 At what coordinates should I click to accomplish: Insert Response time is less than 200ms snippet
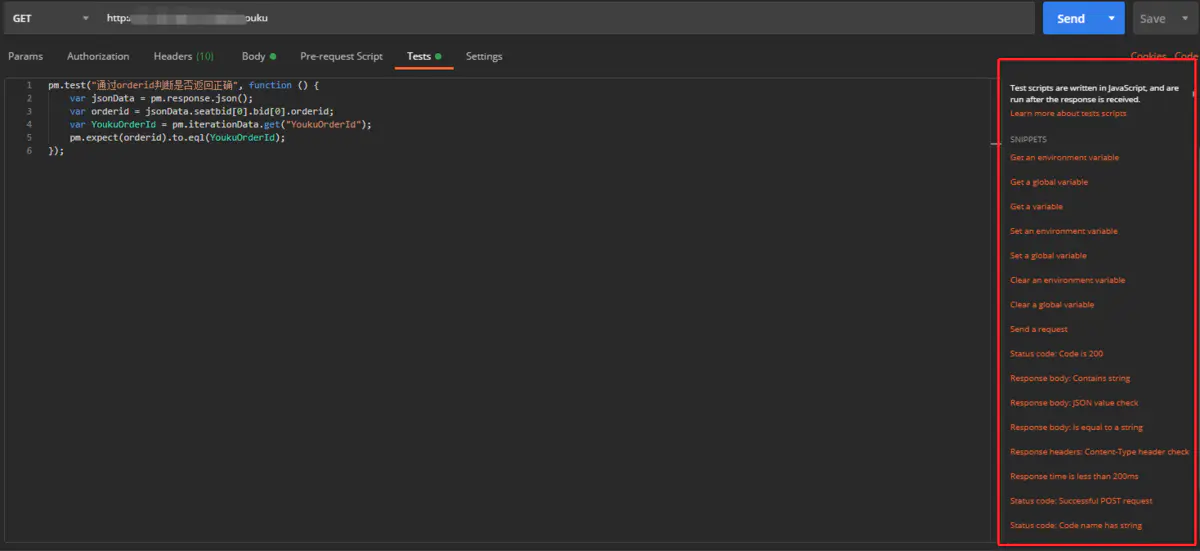click(x=1074, y=476)
